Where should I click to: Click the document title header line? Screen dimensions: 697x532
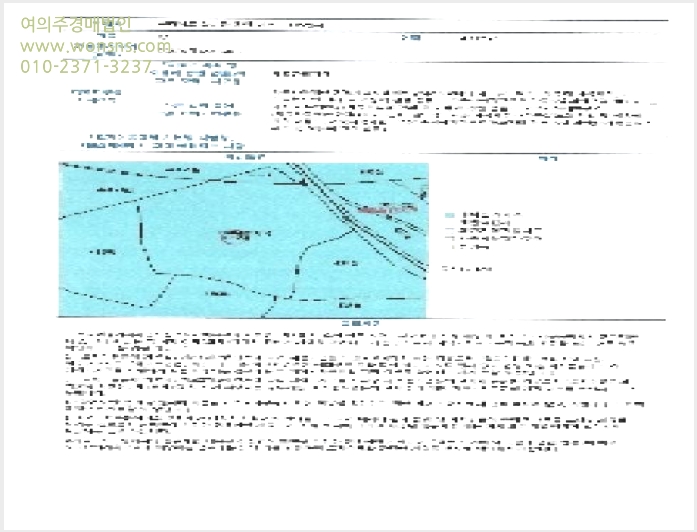tap(240, 25)
